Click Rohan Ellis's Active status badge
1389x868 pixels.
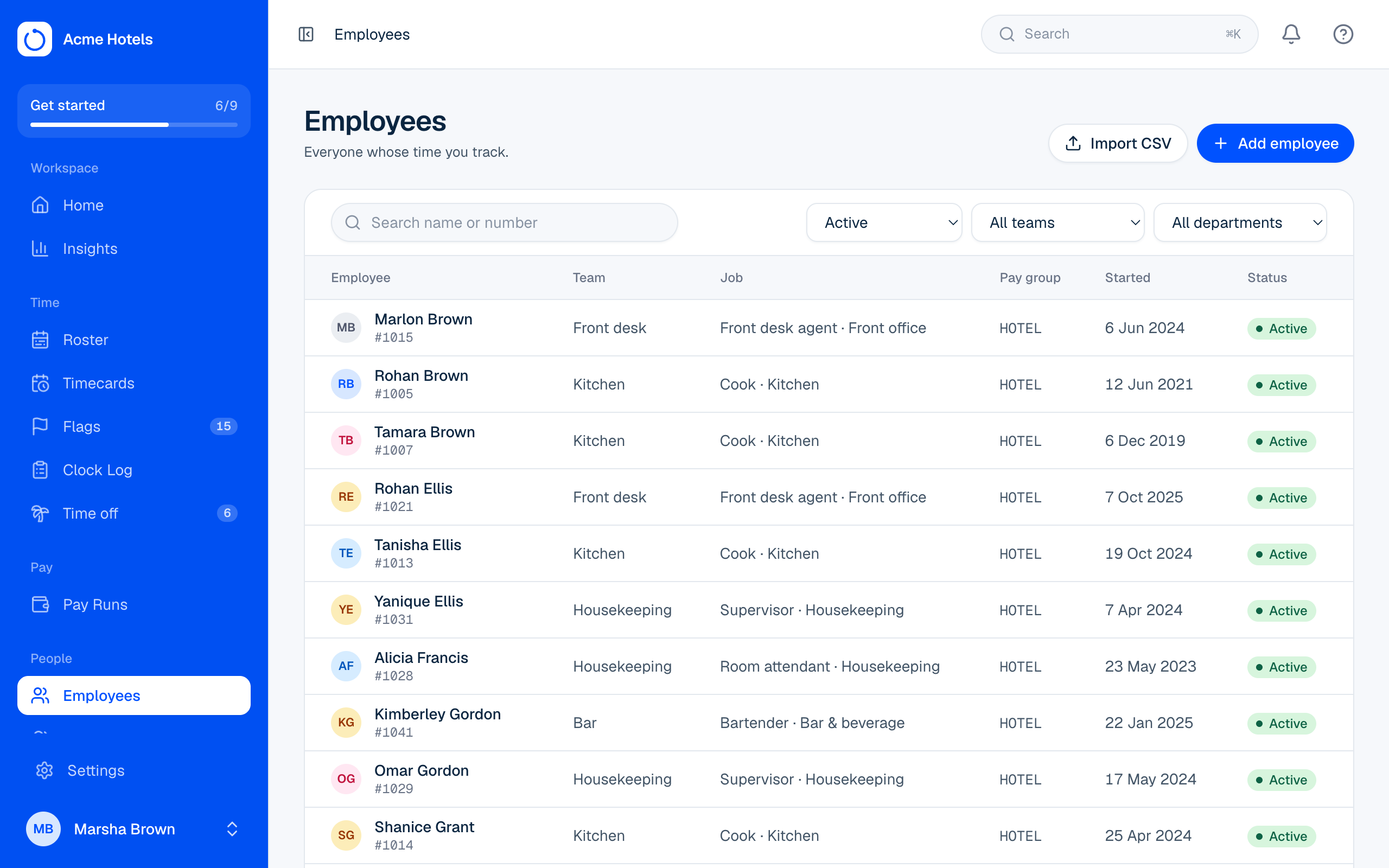(x=1281, y=497)
